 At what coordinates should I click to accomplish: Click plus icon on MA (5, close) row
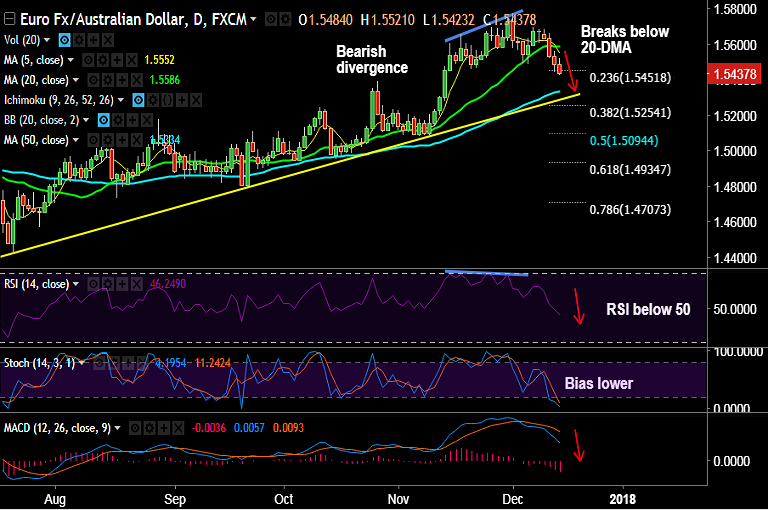pos(117,60)
